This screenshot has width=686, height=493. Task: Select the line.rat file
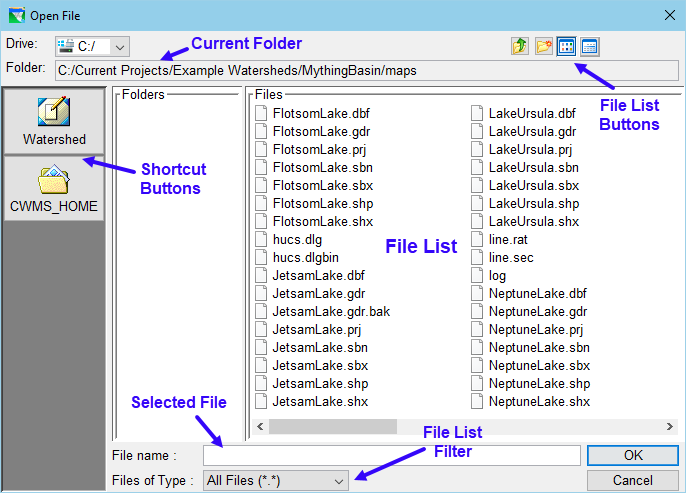click(x=511, y=240)
